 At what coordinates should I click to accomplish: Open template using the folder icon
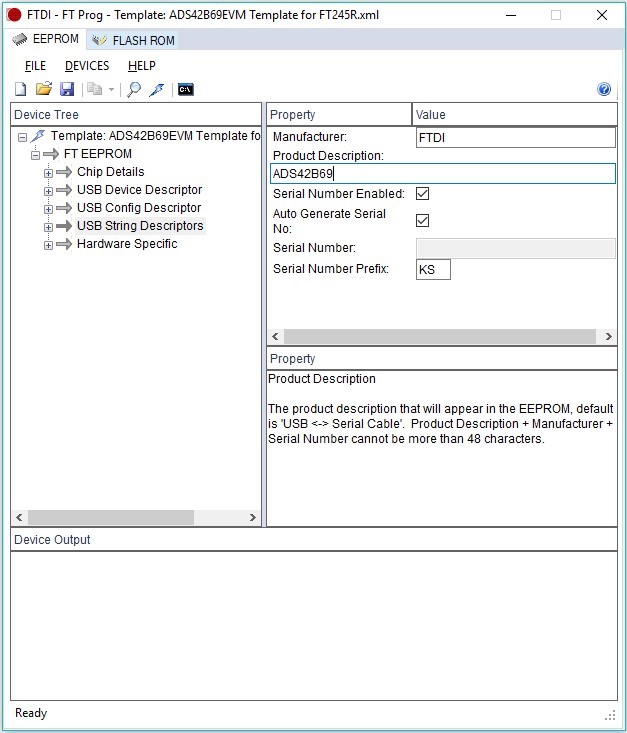(44, 89)
